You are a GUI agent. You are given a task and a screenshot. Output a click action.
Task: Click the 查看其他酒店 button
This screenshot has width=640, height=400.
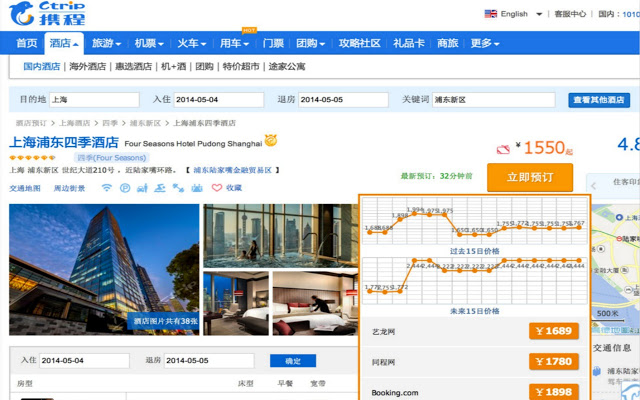(599, 100)
